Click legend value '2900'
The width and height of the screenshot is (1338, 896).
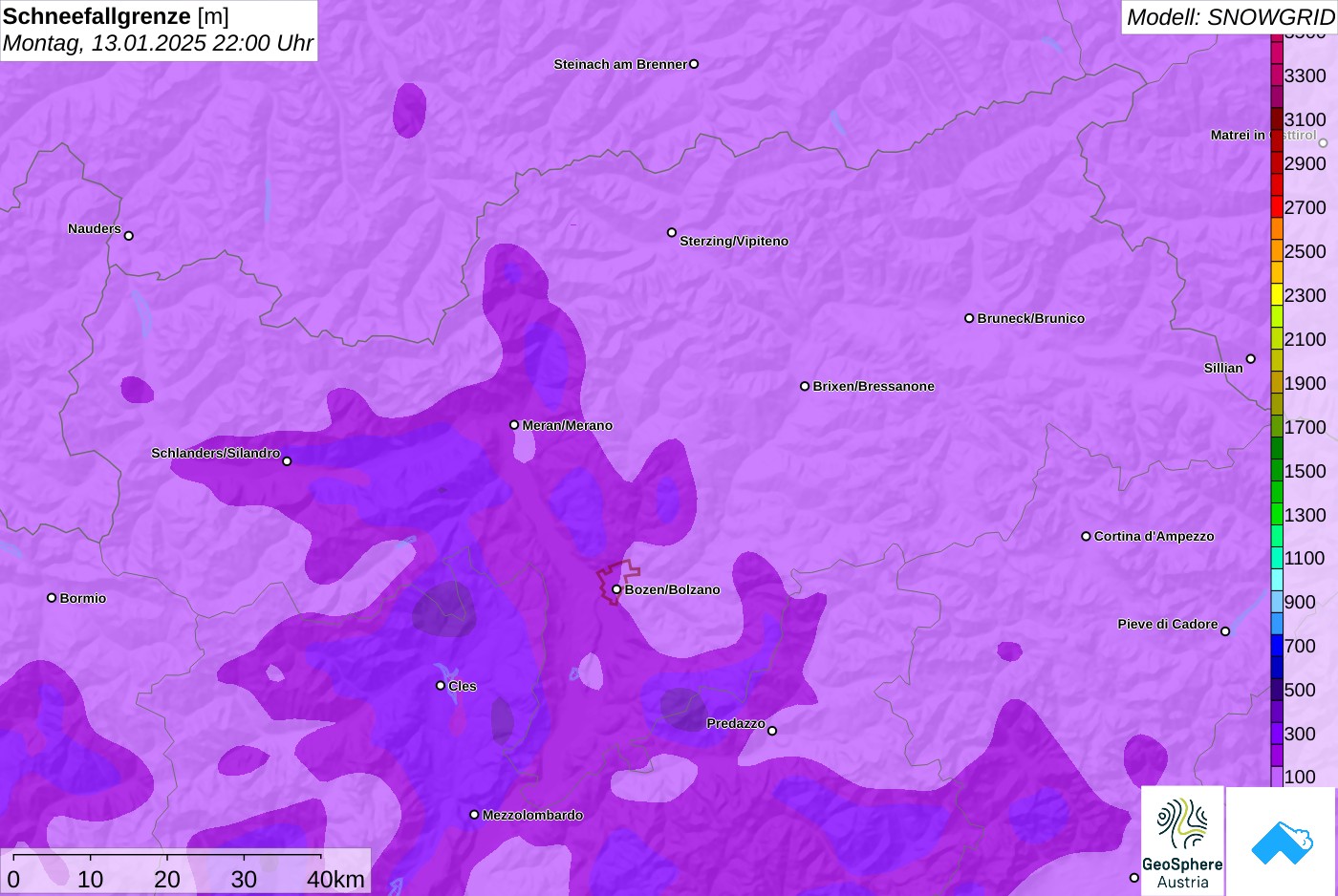coord(1305,163)
